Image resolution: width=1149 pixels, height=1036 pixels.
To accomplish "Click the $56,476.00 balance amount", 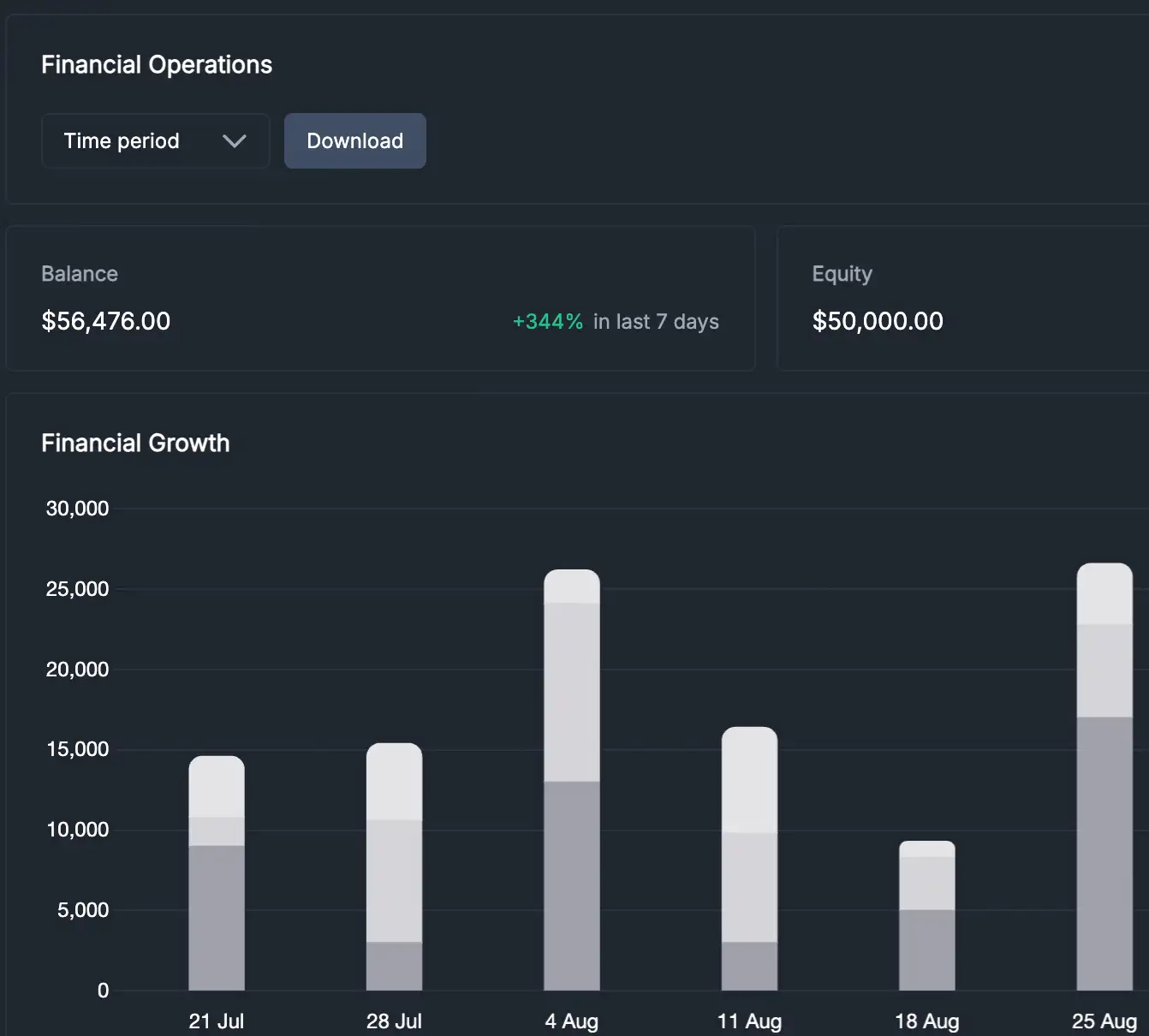I will tap(106, 321).
